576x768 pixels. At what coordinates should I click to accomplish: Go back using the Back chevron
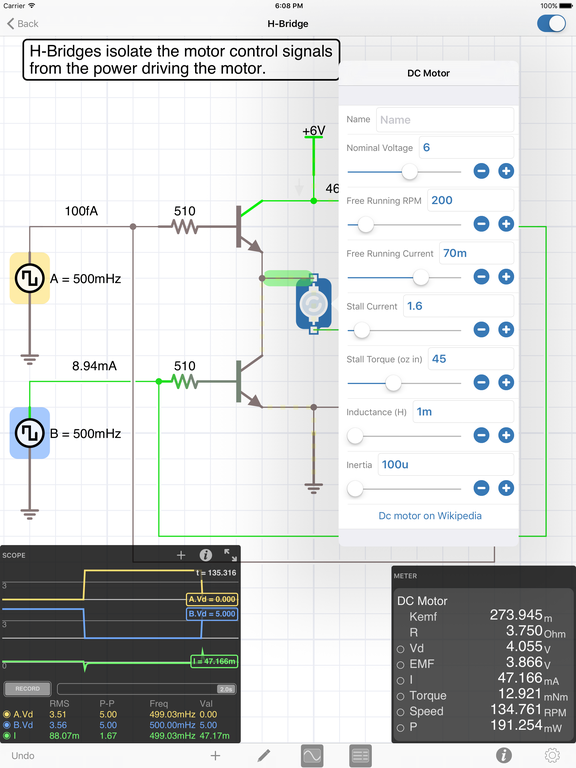click(x=23, y=24)
